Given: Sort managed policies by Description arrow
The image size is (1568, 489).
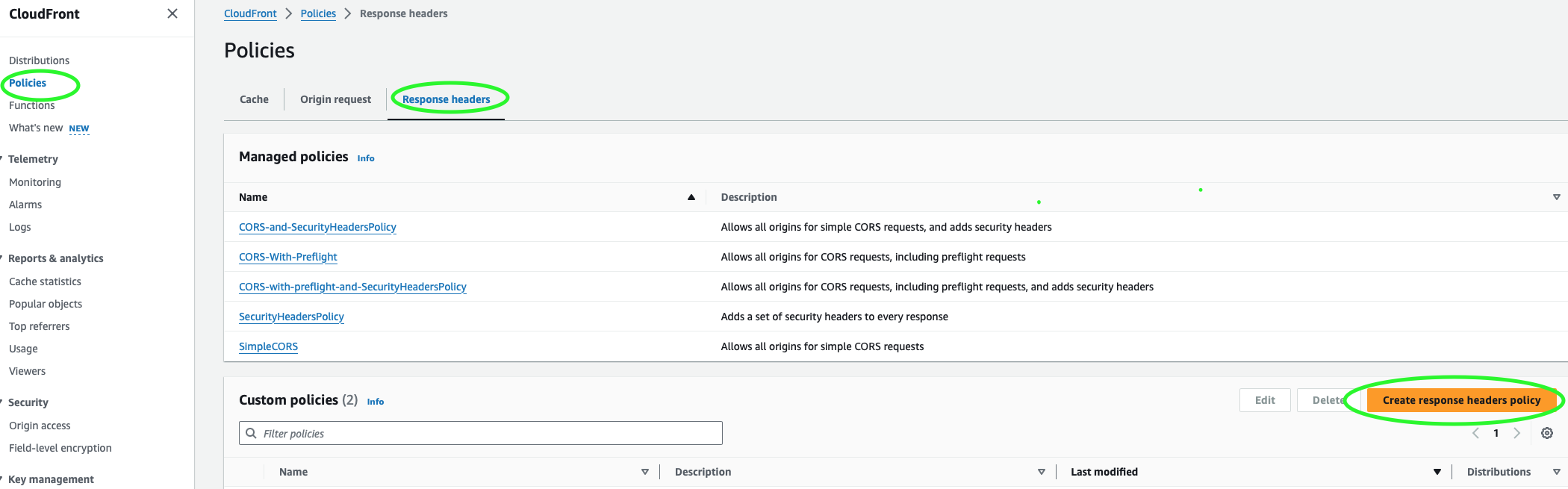Looking at the screenshot, I should tap(1557, 197).
